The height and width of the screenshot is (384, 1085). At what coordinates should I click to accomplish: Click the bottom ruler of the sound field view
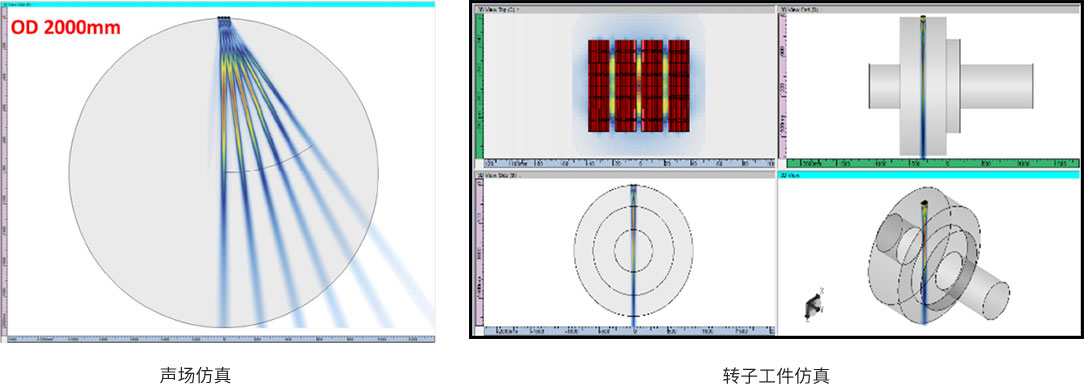(x=221, y=339)
